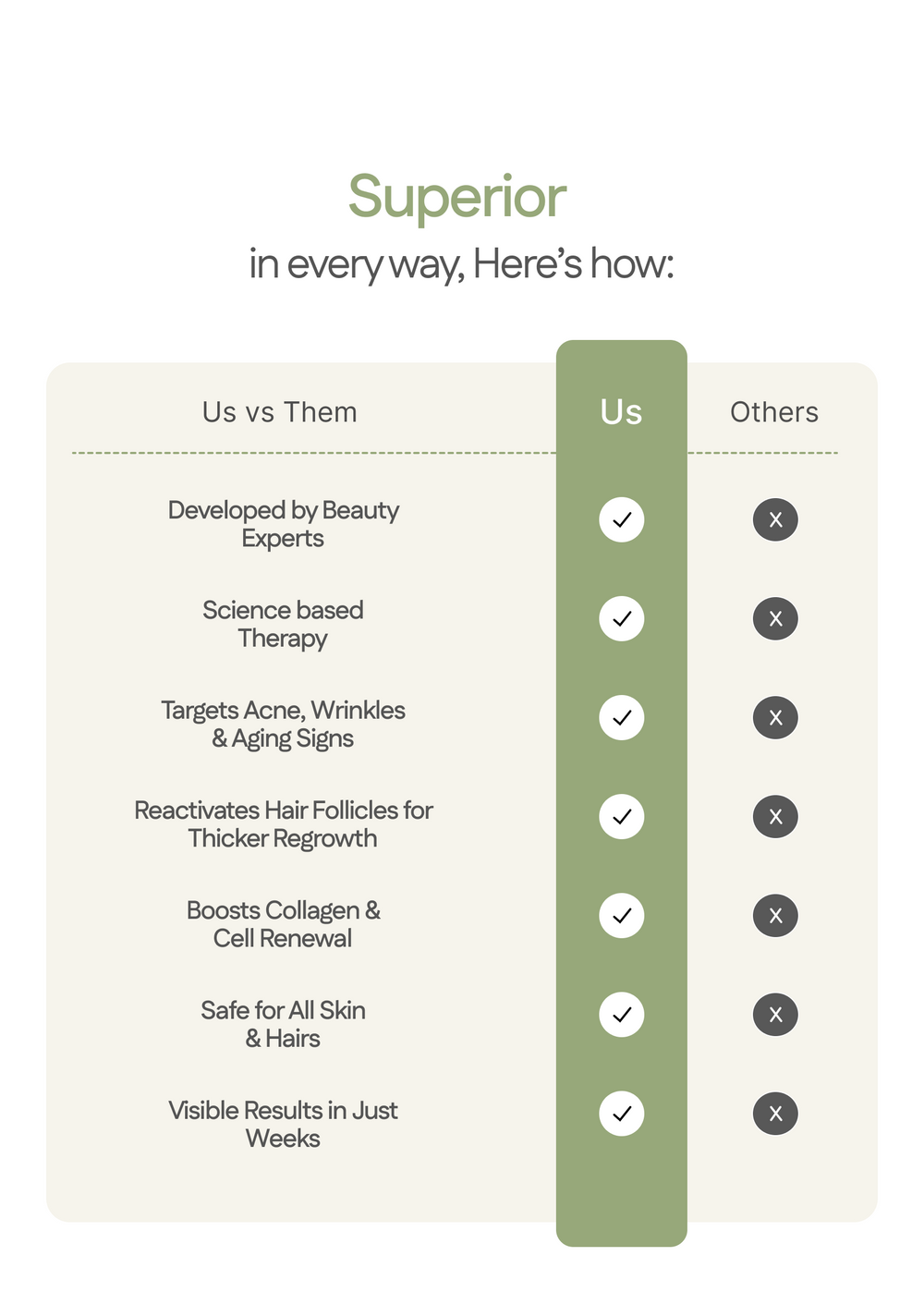The image size is (924, 1304).
Task: Click the "Superior" green title
Action: [x=457, y=197]
